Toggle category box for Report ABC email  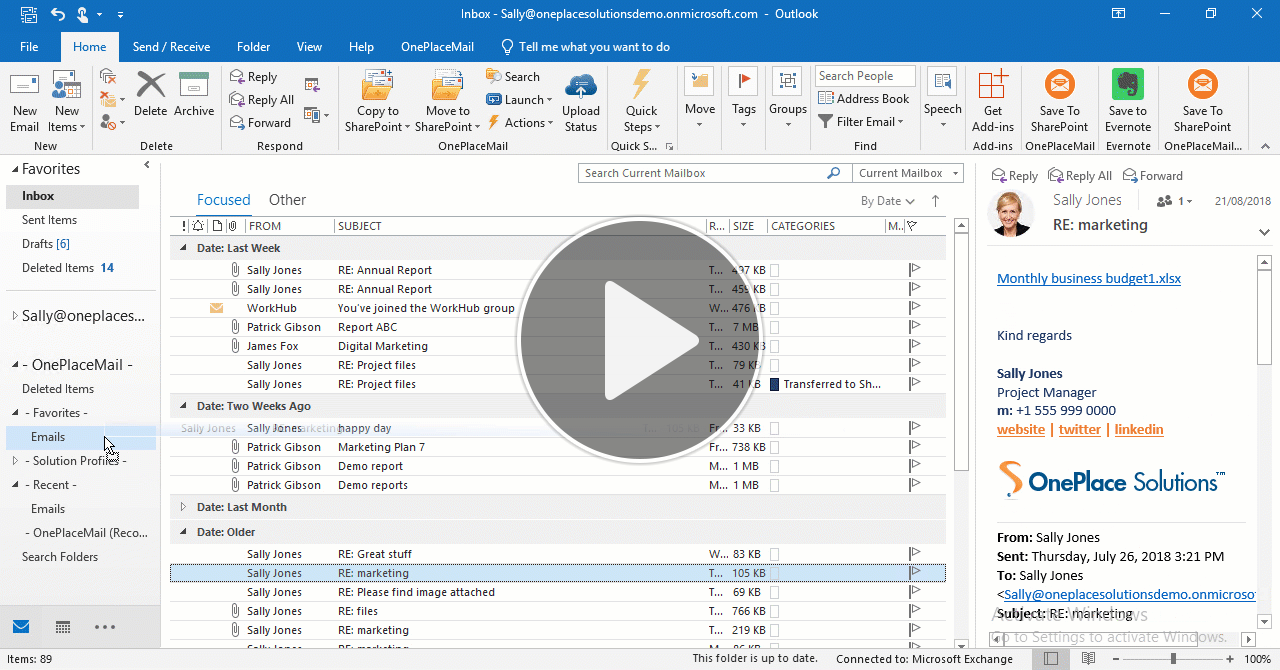pos(775,327)
